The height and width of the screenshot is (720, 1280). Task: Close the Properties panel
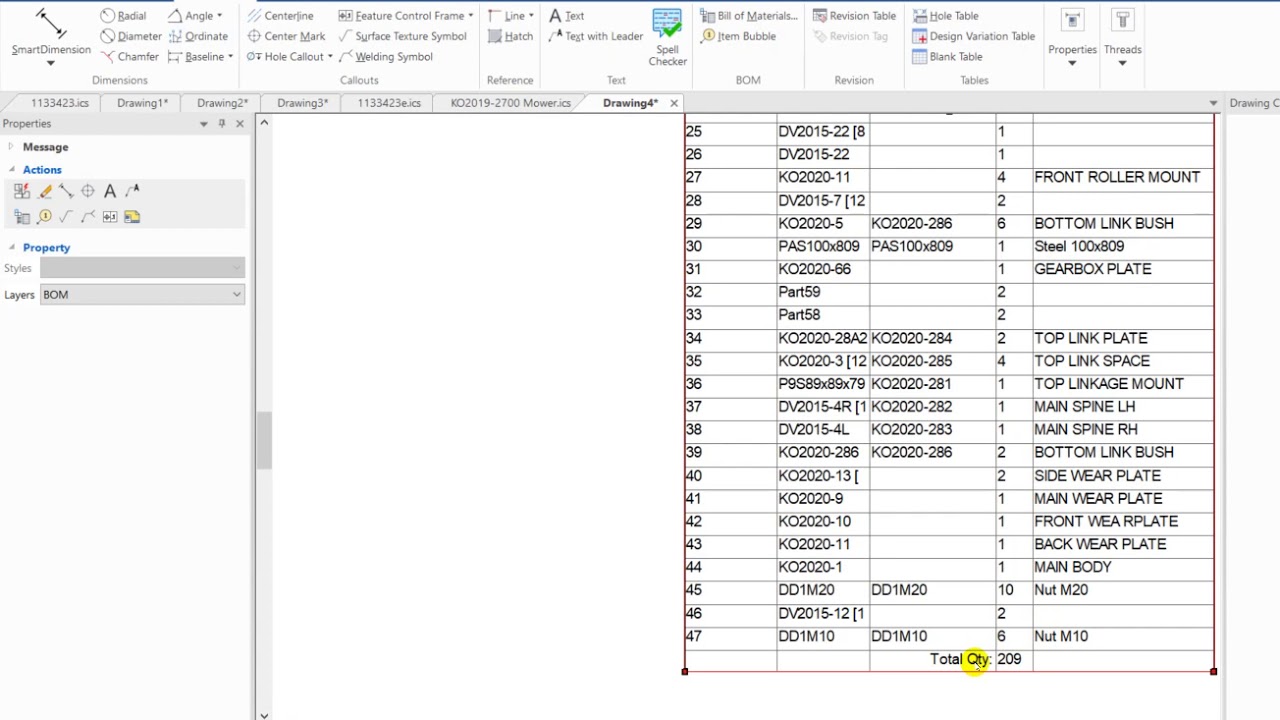[x=239, y=124]
